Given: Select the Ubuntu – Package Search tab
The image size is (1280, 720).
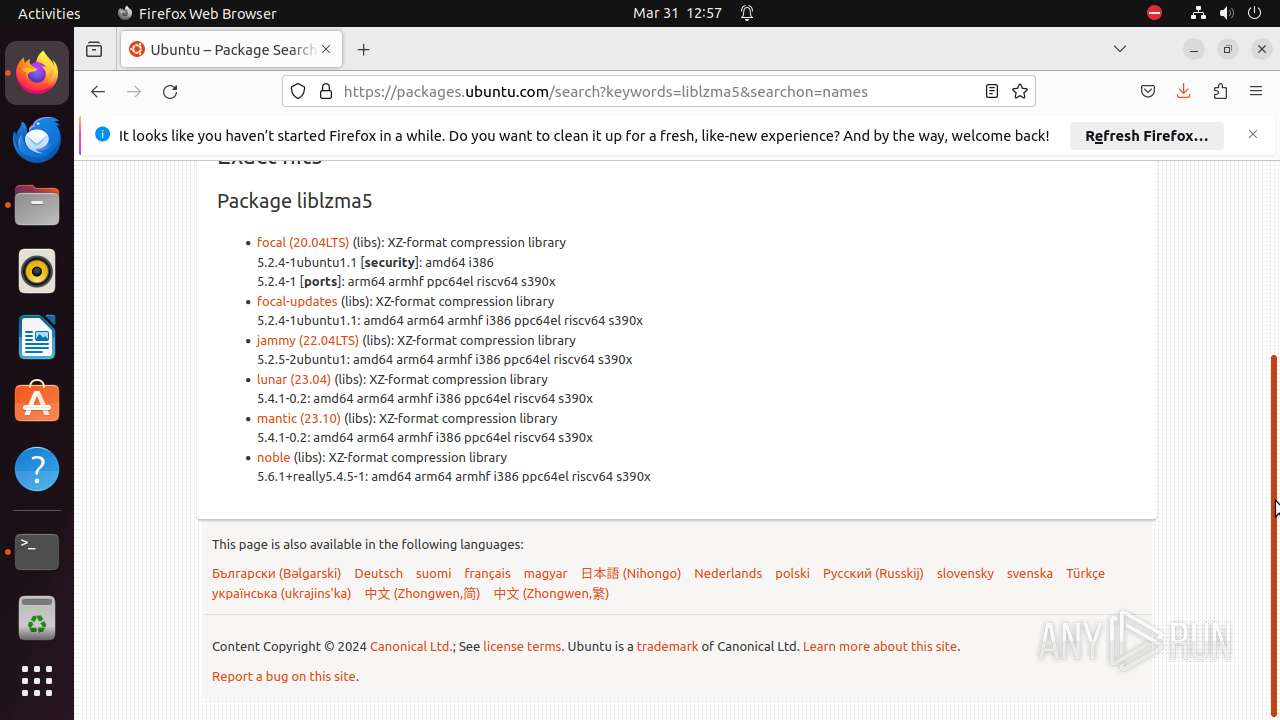Looking at the screenshot, I should coord(231,49).
